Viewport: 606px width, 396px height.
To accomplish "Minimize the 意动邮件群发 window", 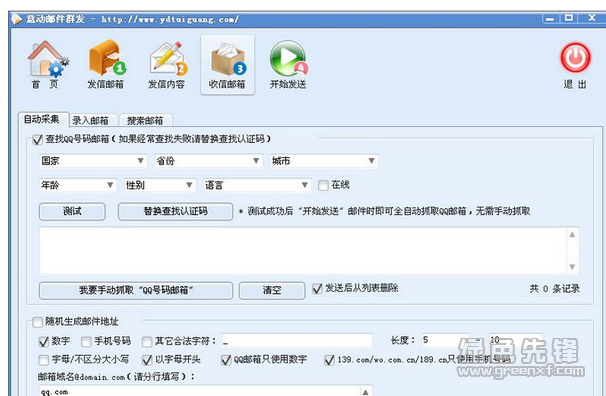I will click(x=550, y=18).
